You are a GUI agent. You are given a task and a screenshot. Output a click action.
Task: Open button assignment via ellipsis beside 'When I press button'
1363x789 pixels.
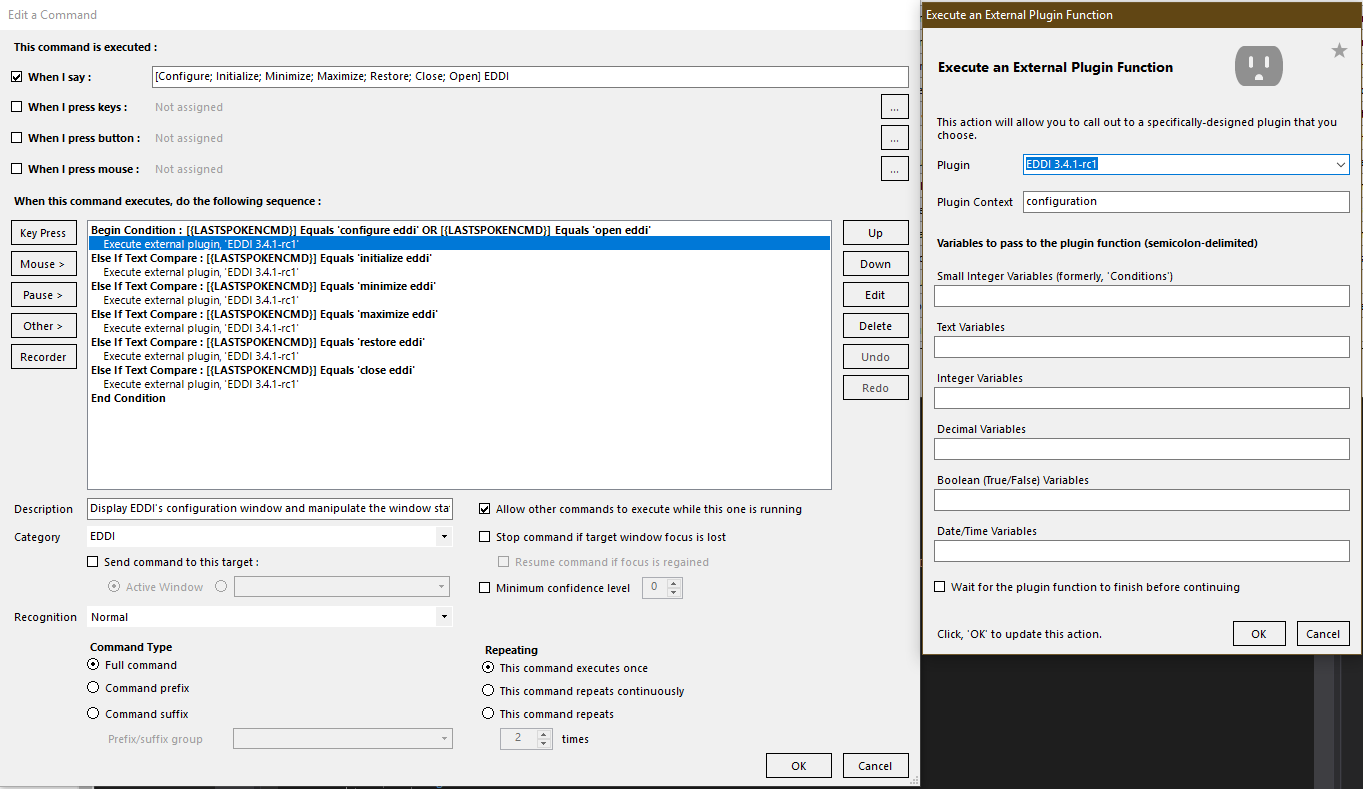894,137
